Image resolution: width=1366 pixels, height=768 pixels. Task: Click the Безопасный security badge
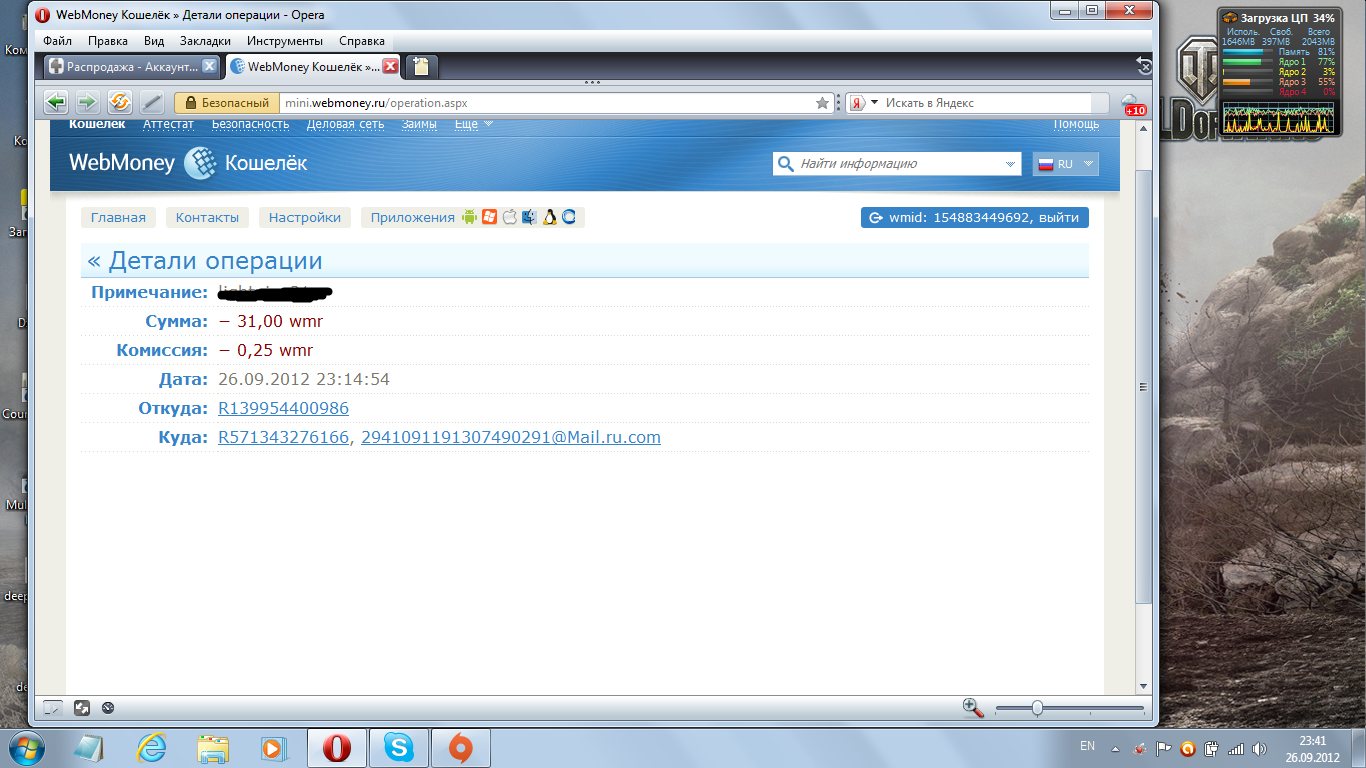point(226,103)
